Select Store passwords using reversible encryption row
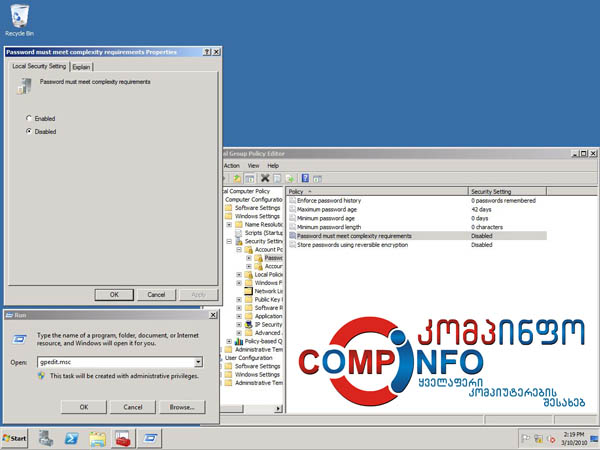Screen dimensions: 600x450 tap(416, 245)
